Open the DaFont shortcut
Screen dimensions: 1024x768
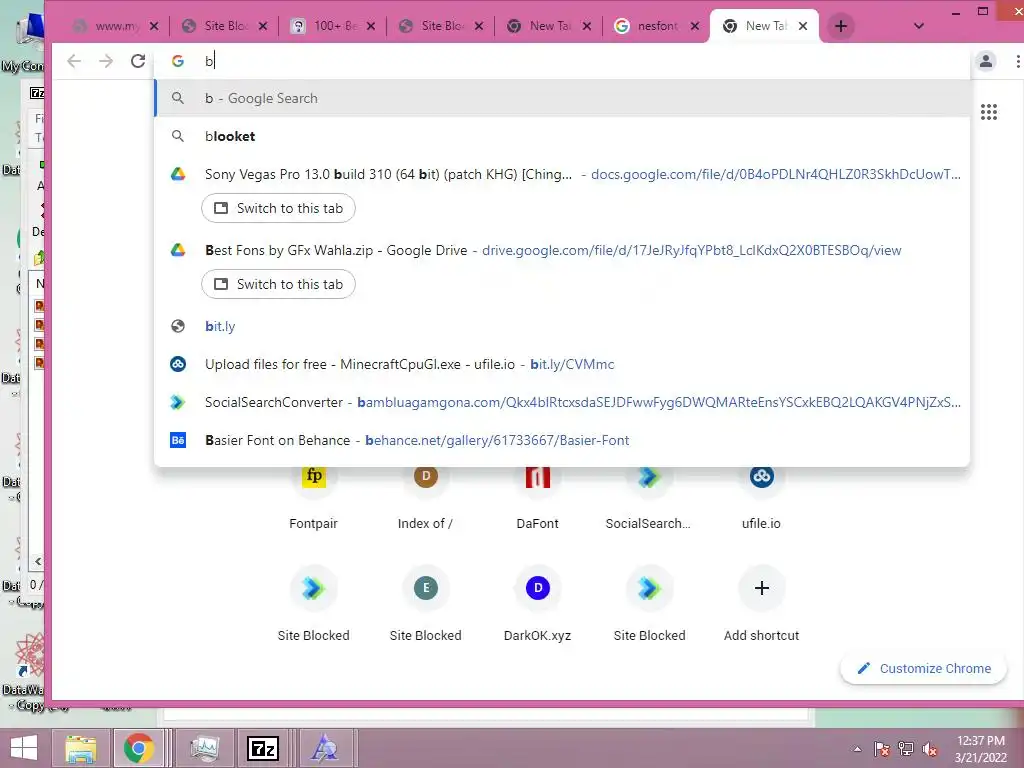pos(537,495)
